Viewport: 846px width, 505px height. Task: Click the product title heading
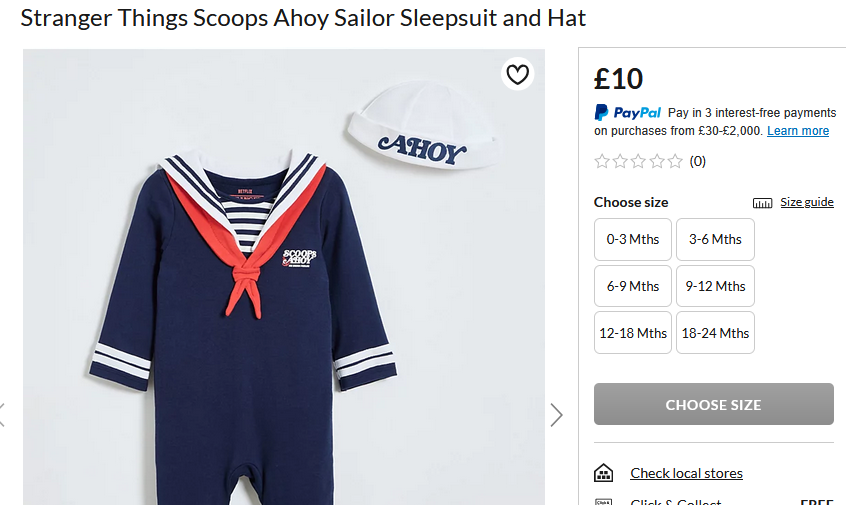pyautogui.click(x=303, y=18)
